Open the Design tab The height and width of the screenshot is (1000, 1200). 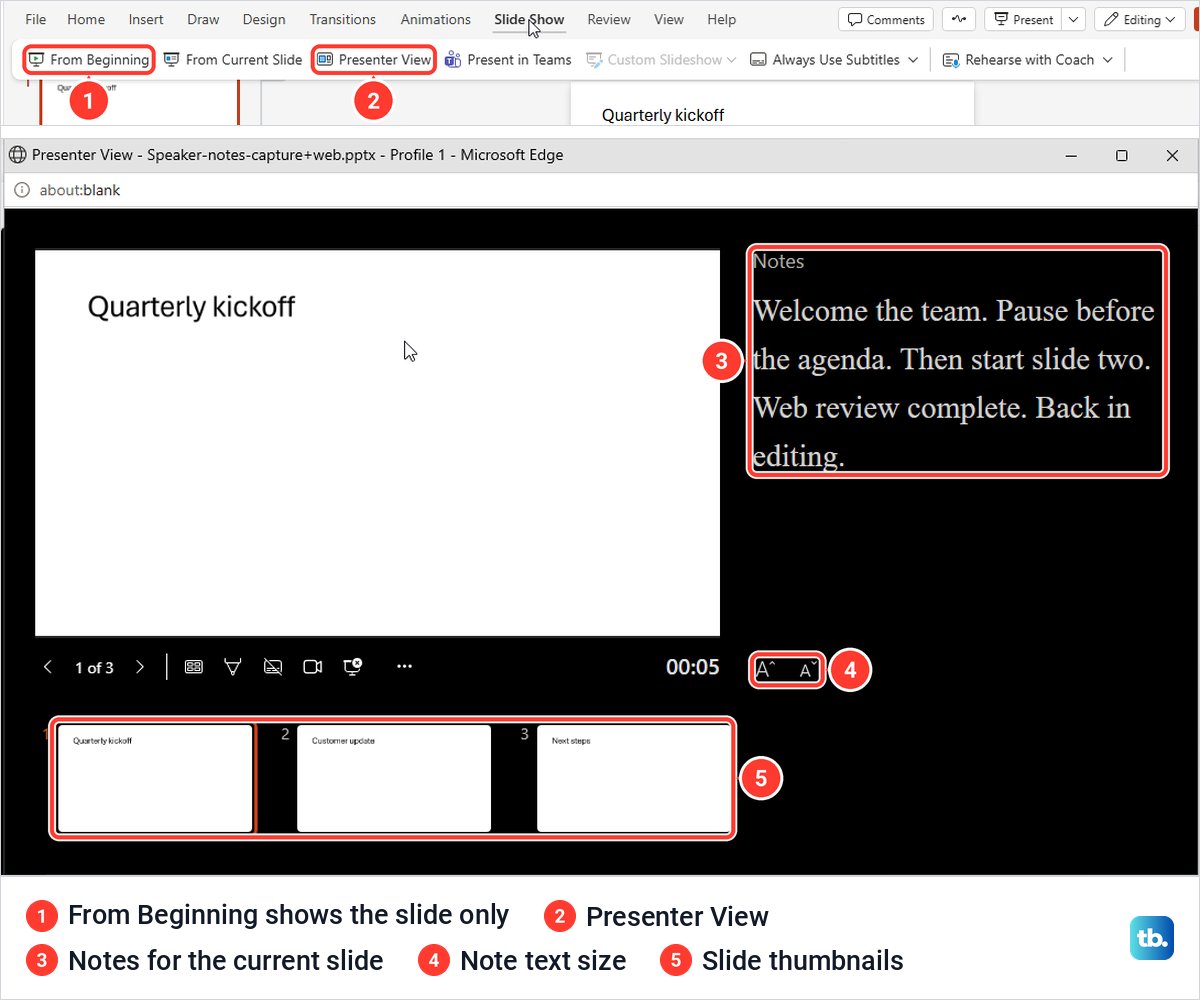click(264, 19)
